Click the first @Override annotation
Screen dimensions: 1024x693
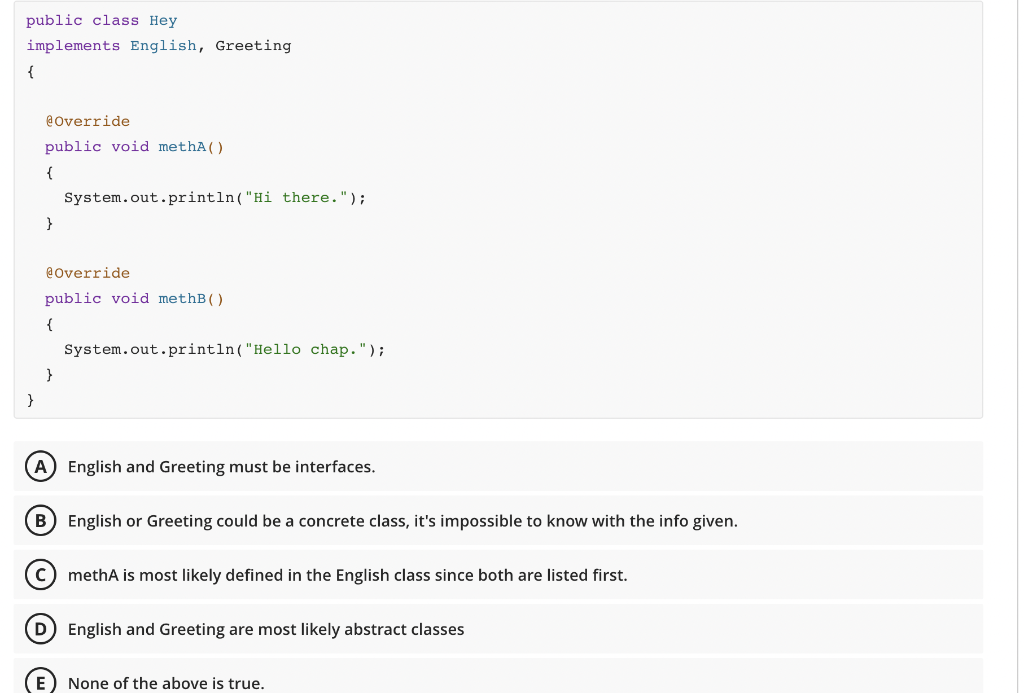88,121
